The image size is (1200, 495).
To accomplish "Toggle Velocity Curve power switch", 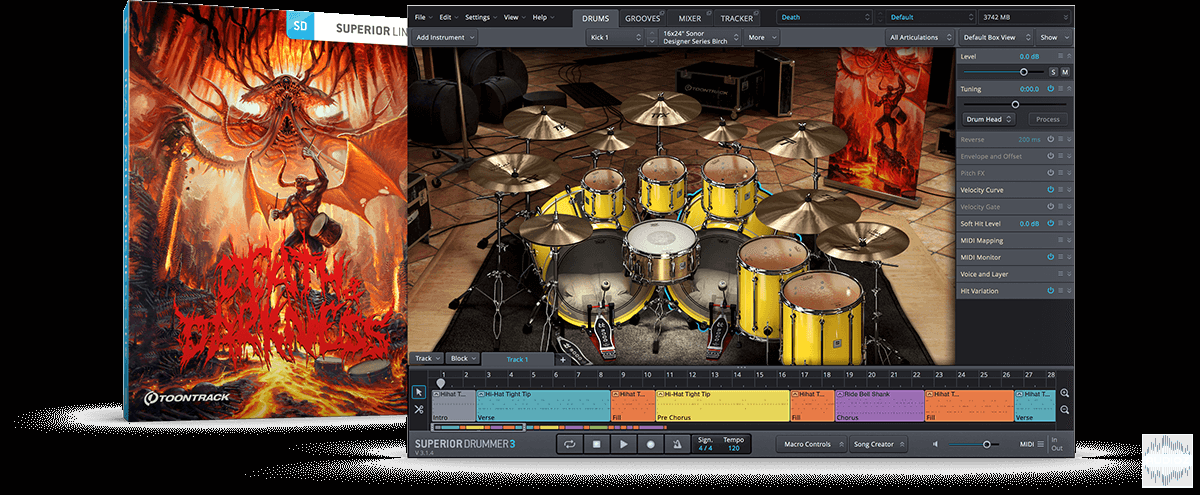I will tap(1051, 190).
